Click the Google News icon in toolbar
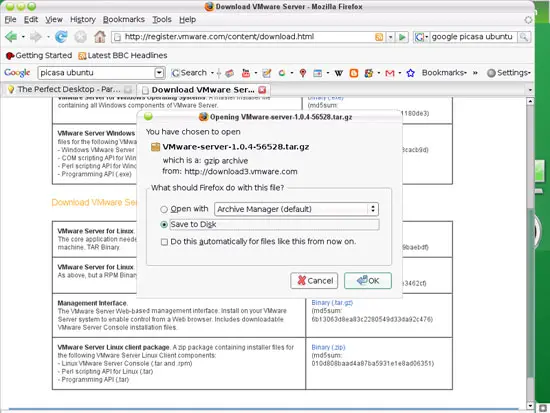This screenshot has width=550, height=413. tap(230, 73)
